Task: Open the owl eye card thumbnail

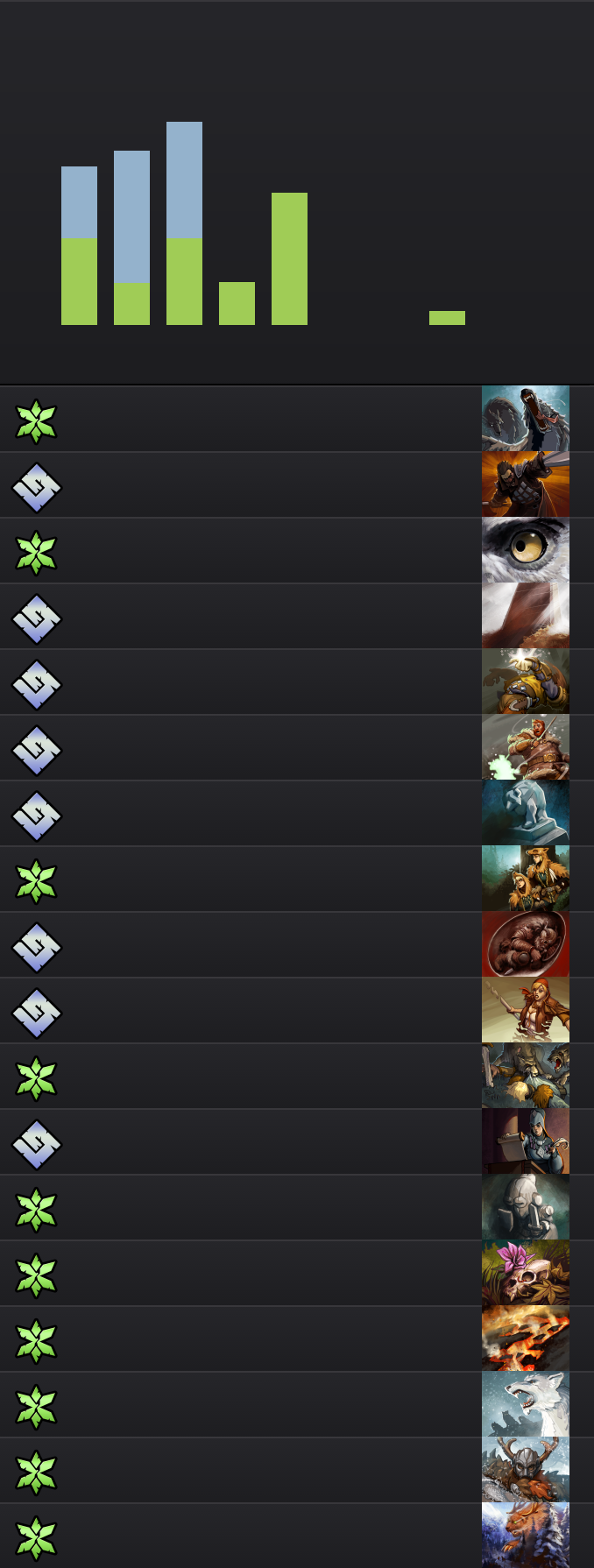Action: [526, 550]
